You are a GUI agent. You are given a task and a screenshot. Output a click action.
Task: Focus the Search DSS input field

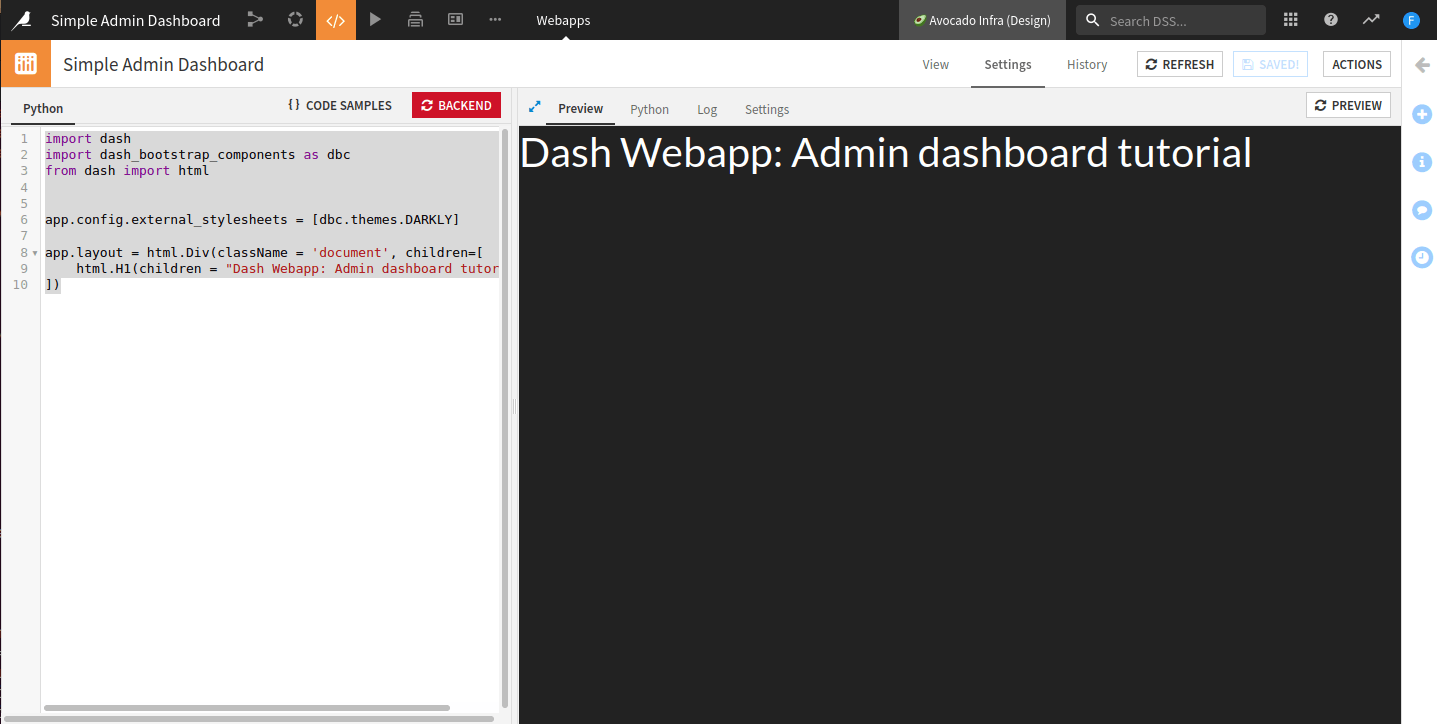point(1171,20)
